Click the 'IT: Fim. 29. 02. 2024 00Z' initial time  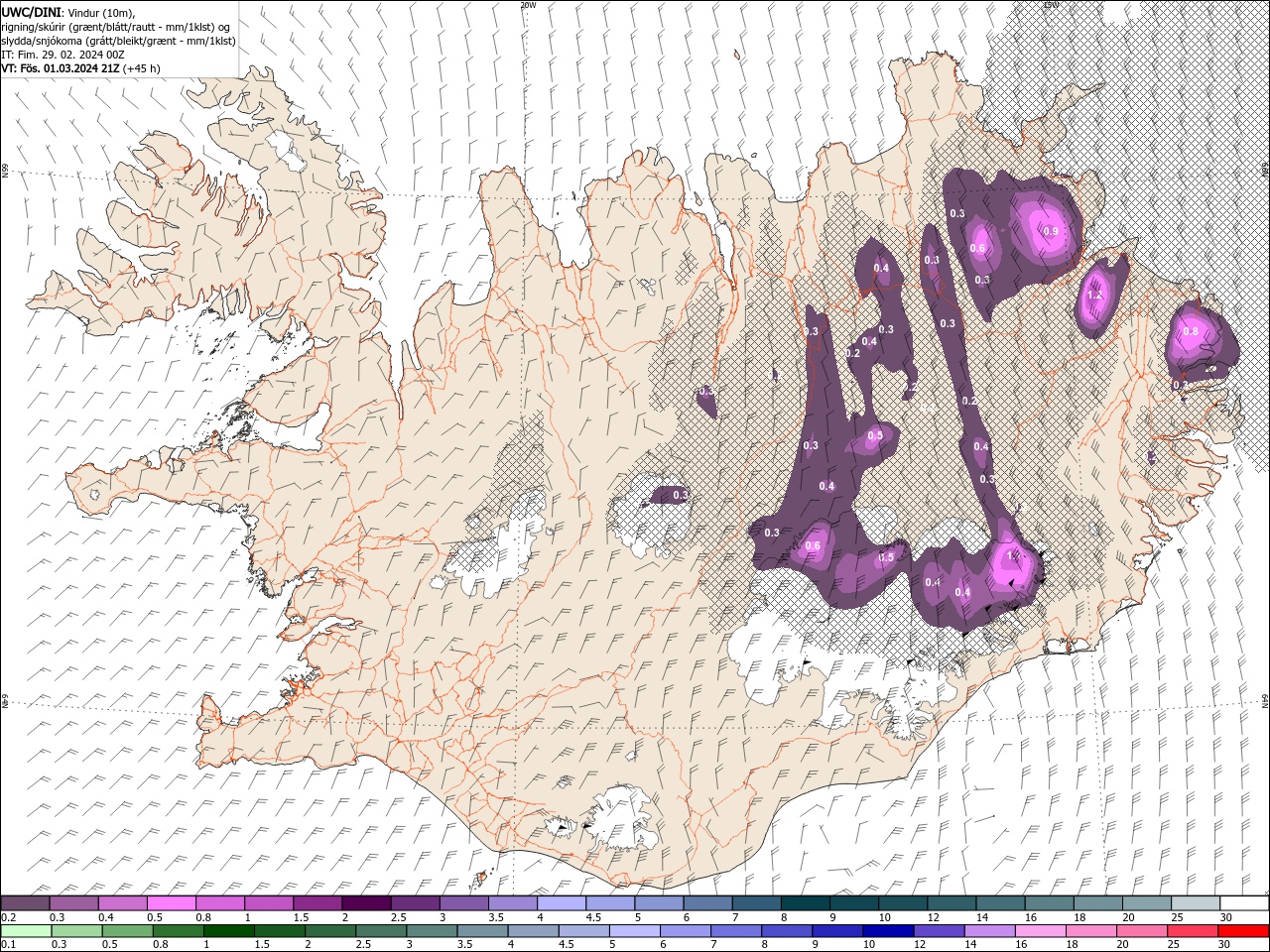coord(63,55)
